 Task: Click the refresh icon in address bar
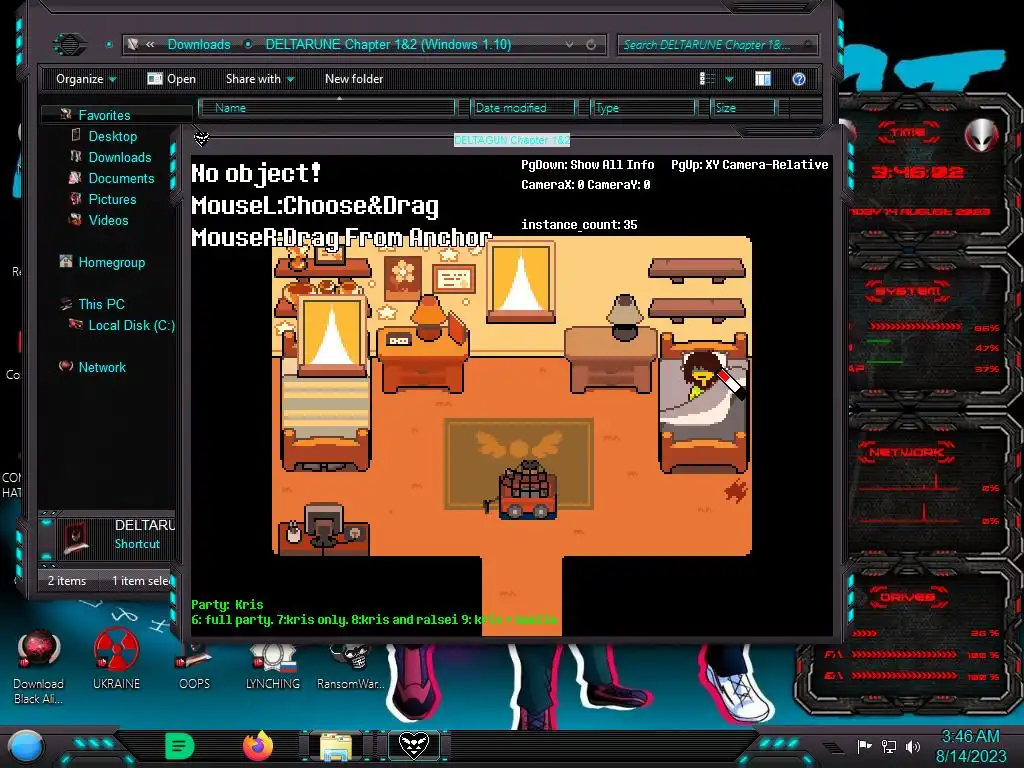[x=591, y=44]
